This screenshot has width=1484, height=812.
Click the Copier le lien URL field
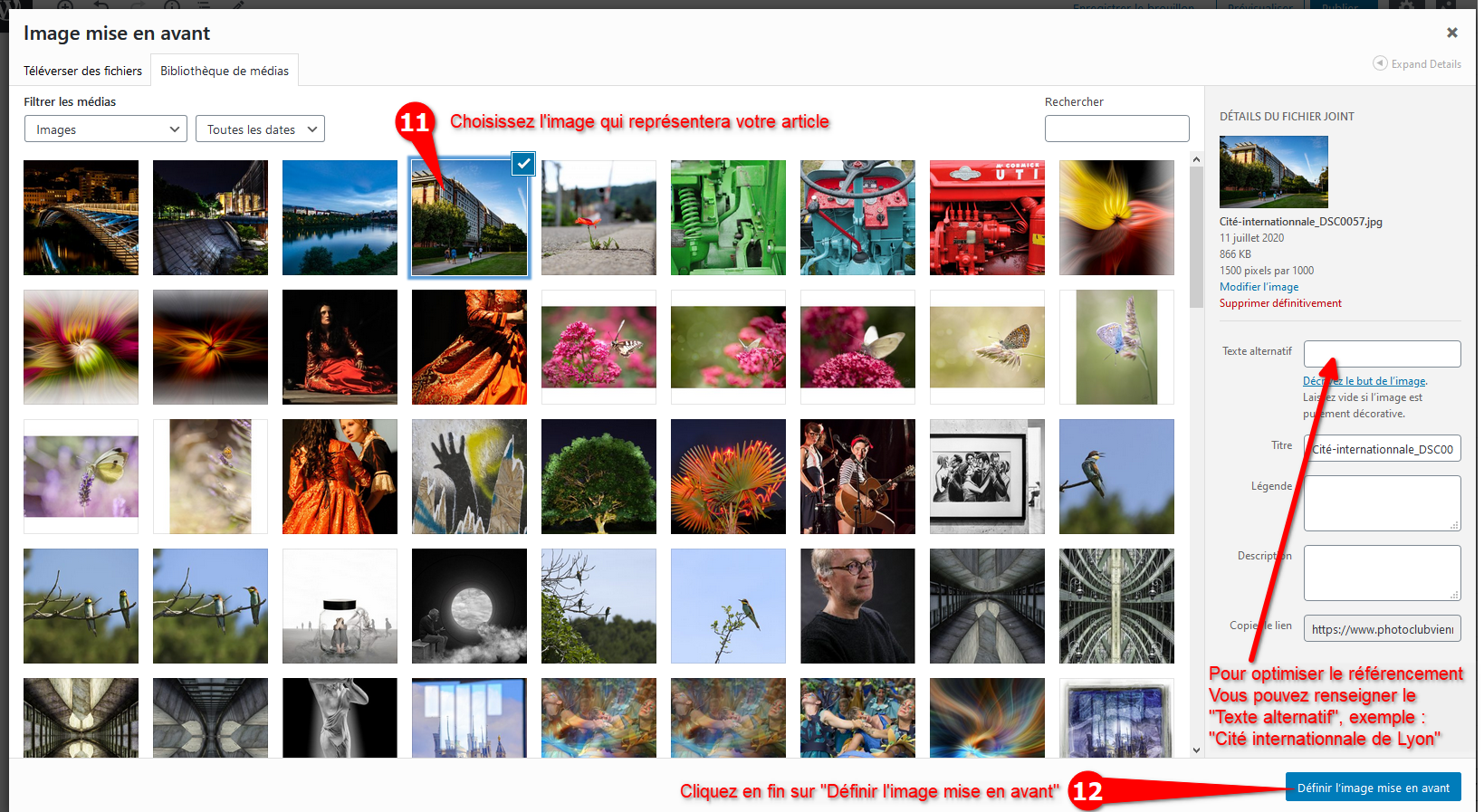pos(1382,629)
